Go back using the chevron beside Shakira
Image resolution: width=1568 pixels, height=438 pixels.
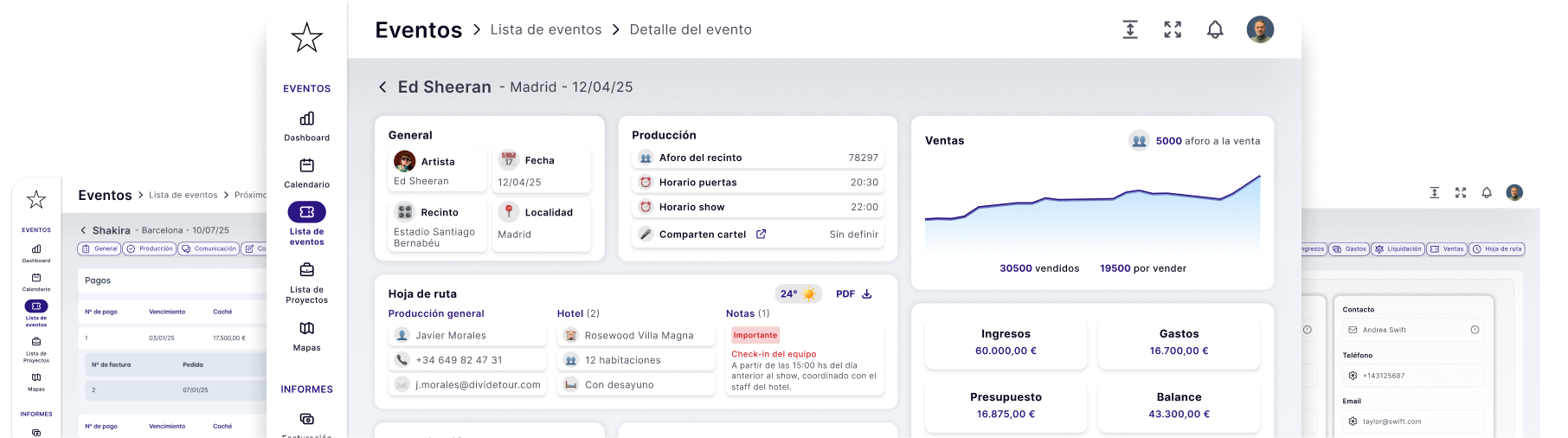point(83,231)
